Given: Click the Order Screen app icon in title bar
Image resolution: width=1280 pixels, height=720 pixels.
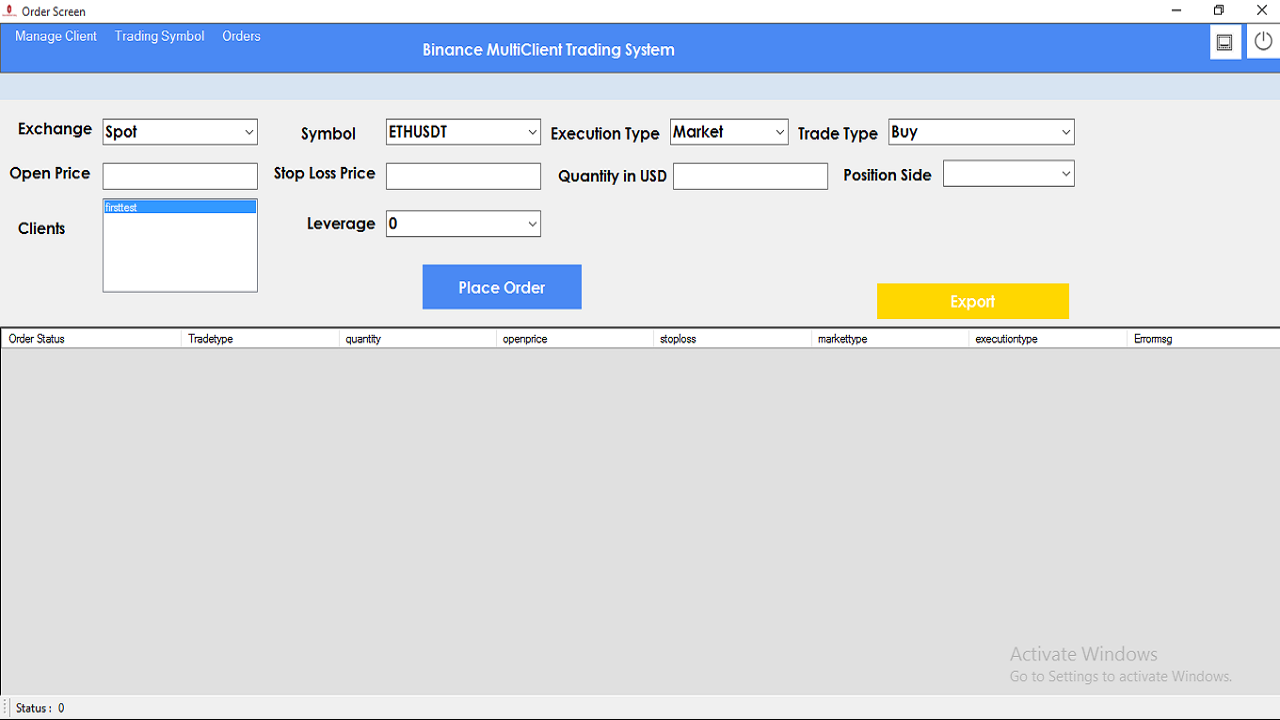Looking at the screenshot, I should 10,11.
